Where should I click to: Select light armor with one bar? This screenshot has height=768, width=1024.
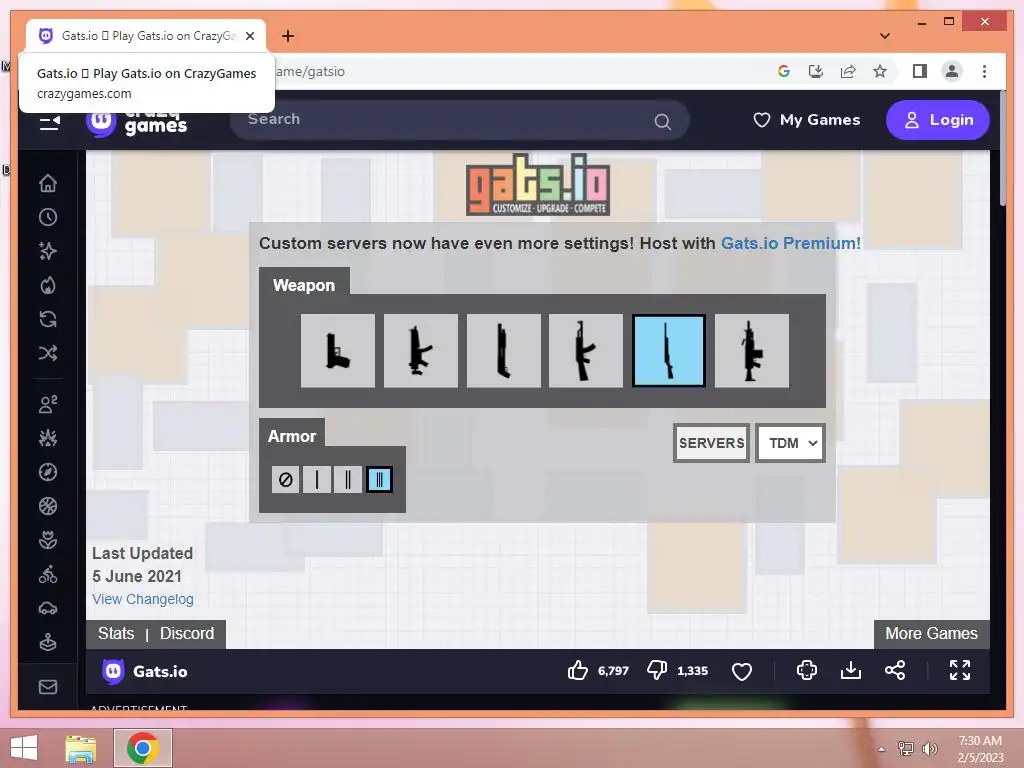coord(317,480)
